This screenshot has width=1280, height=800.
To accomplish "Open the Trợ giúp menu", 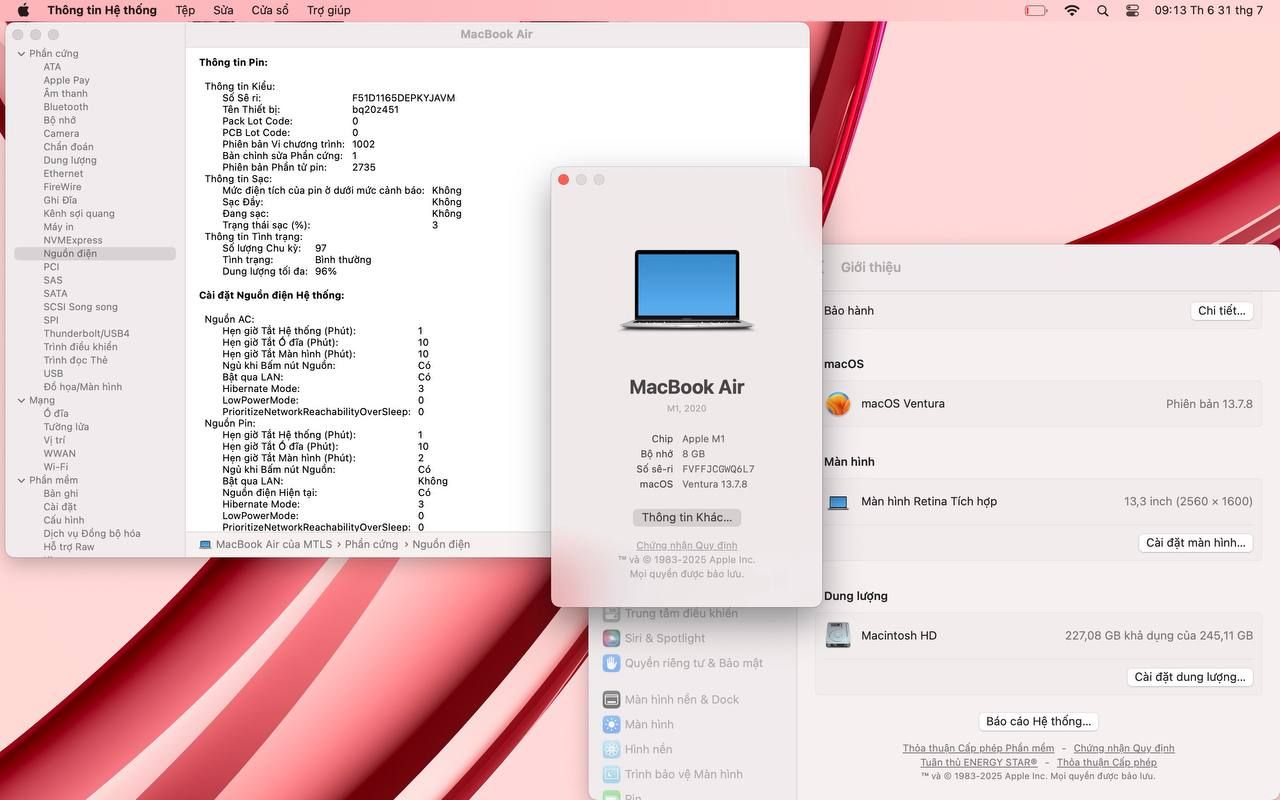I will pyautogui.click(x=329, y=10).
